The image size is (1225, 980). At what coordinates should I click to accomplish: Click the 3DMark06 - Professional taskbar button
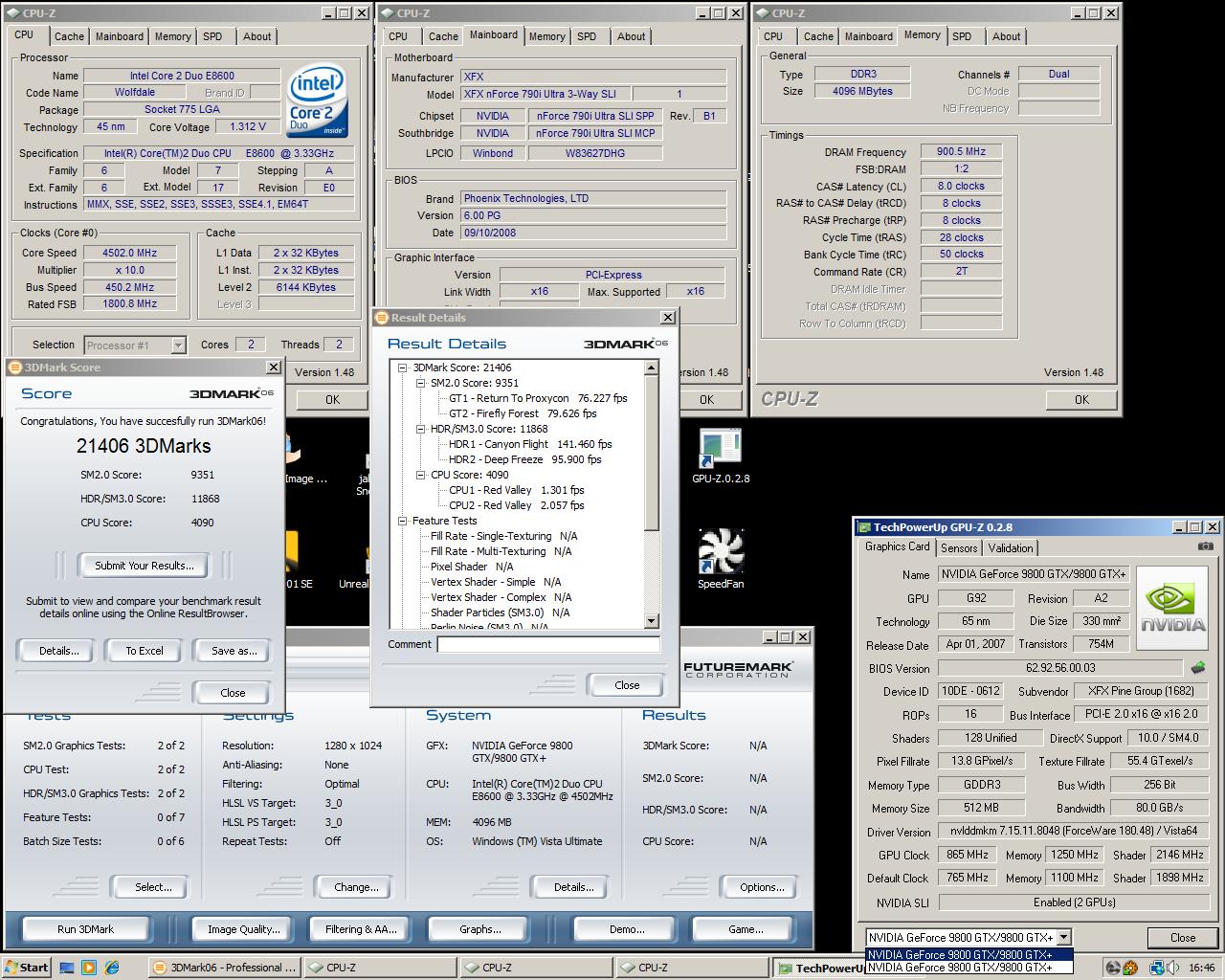[x=224, y=968]
